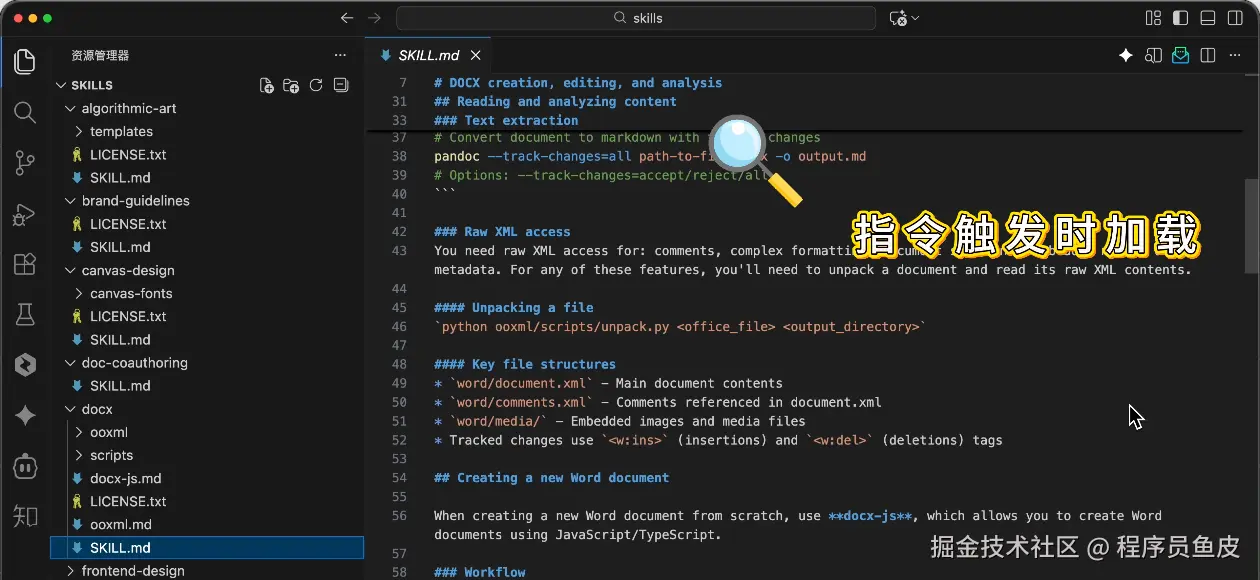Select highlighted SKILL.md under docx
Screen dimensions: 1260x580
(207, 548)
